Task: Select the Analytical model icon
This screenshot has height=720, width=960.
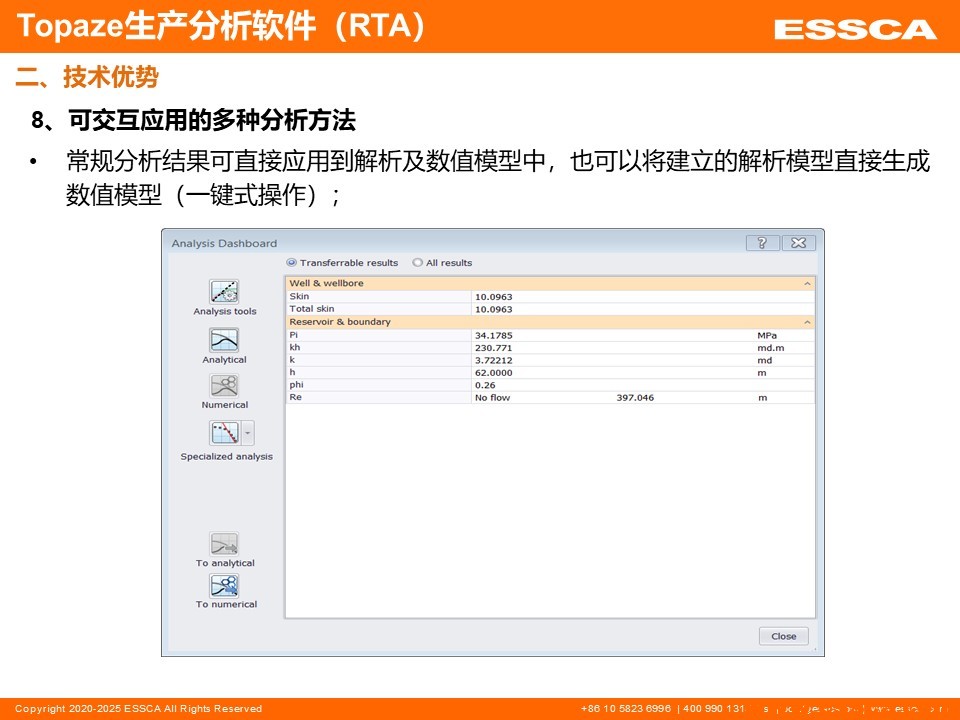Action: pyautogui.click(x=224, y=340)
